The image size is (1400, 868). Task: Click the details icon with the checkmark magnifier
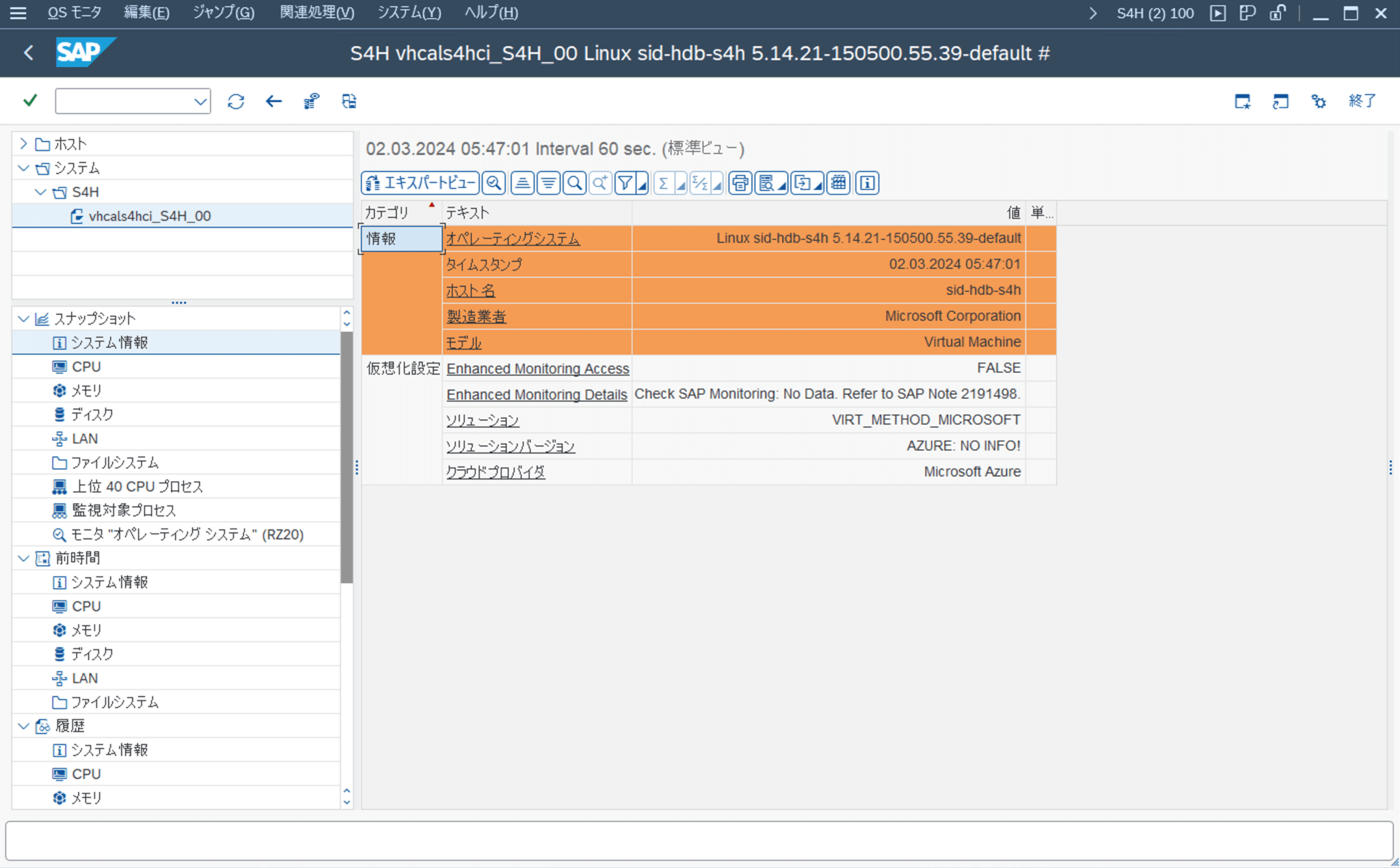click(x=494, y=183)
